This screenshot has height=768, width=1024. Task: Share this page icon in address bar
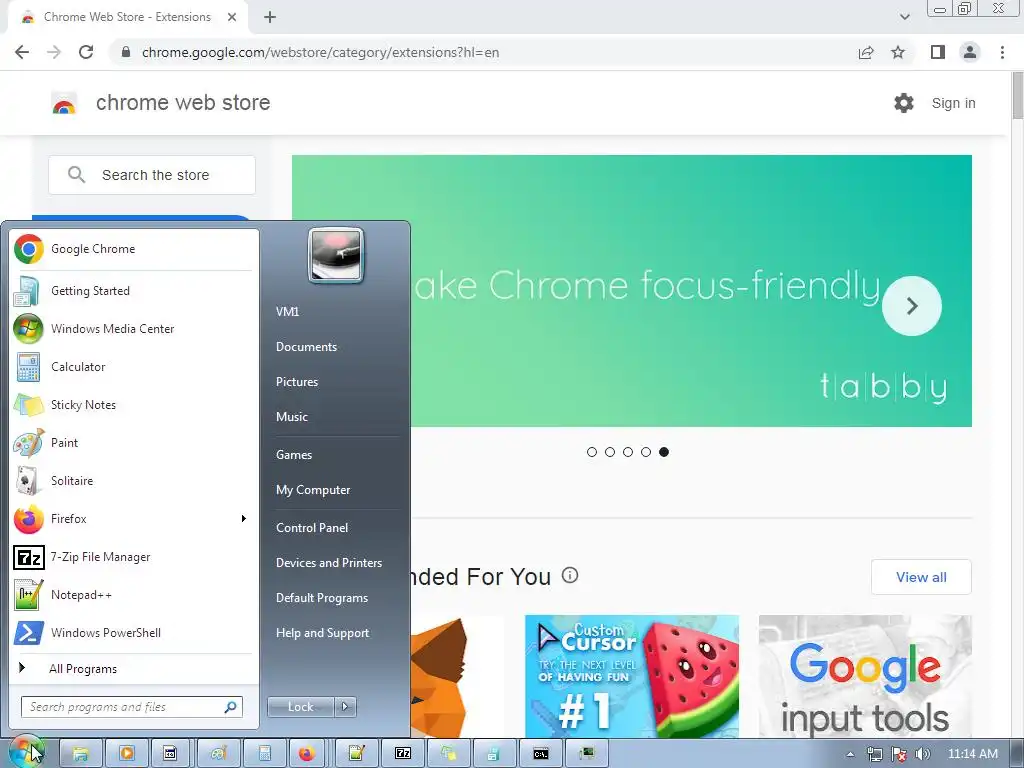coord(866,52)
